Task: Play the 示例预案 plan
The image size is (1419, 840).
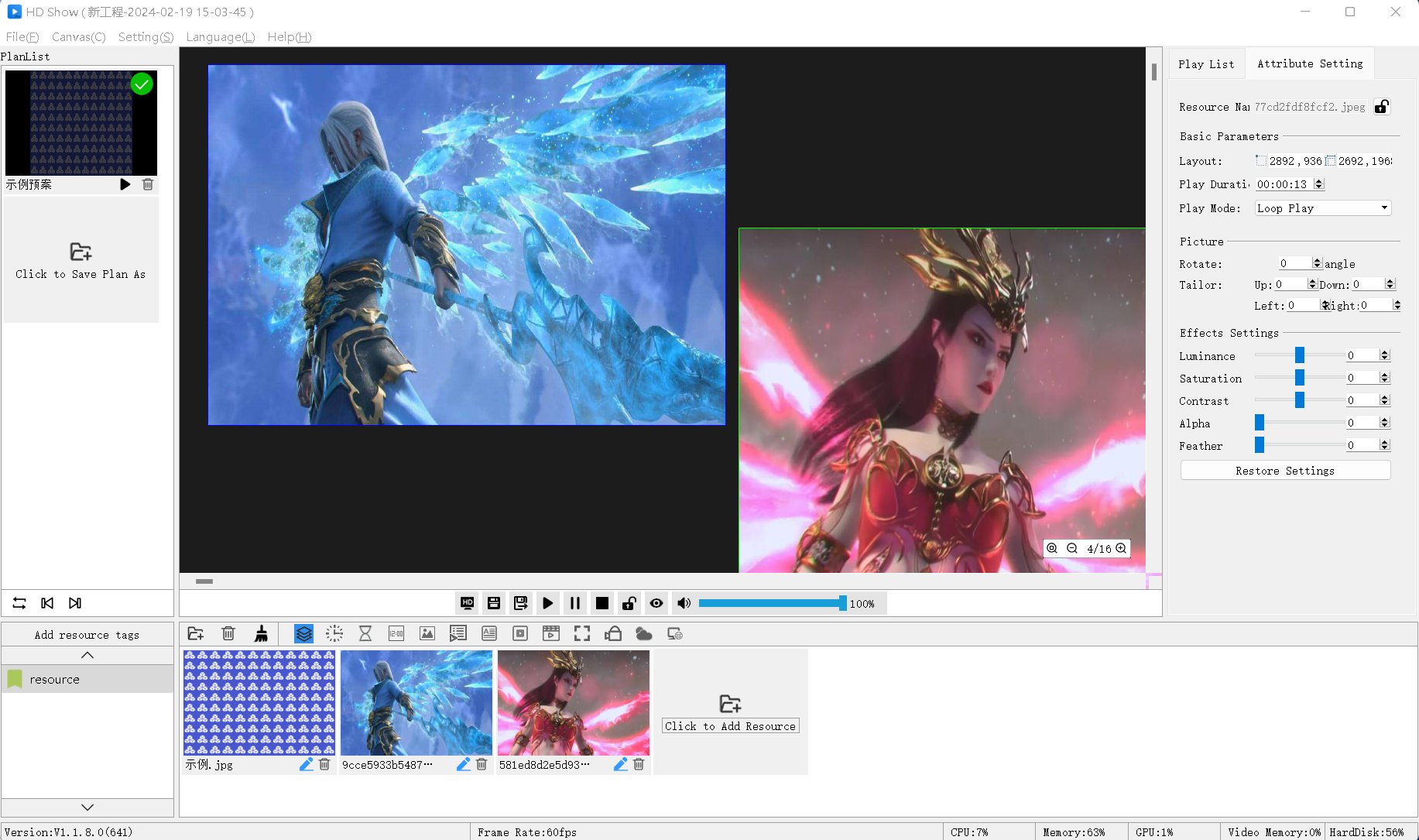Action: (125, 184)
